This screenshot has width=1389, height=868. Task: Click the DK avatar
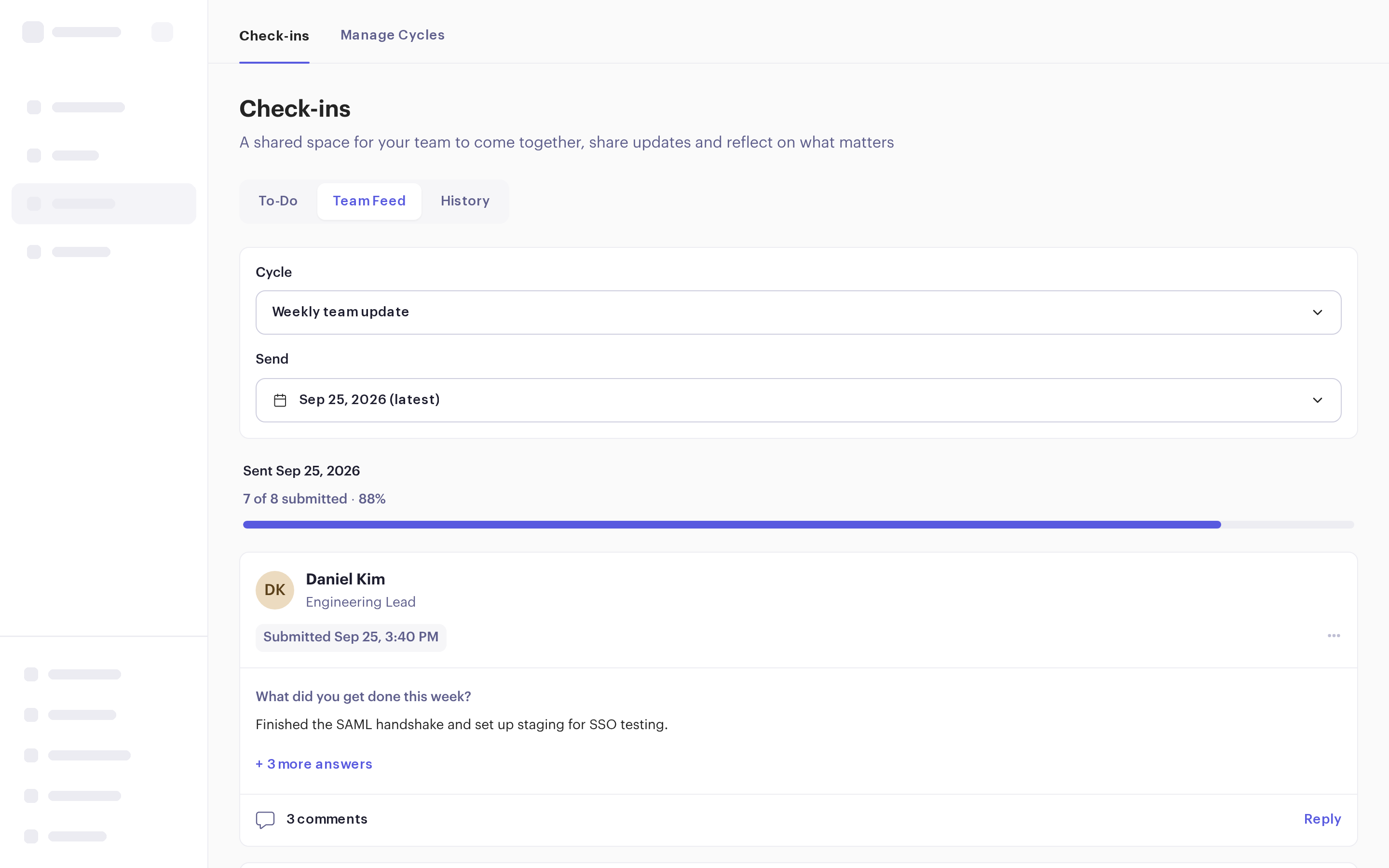point(275,590)
